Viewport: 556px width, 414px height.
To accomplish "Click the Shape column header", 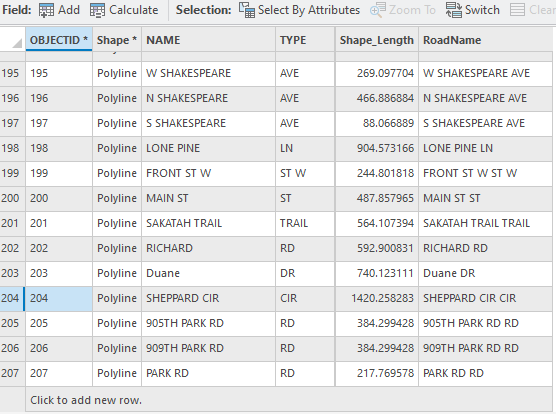I will [117, 39].
